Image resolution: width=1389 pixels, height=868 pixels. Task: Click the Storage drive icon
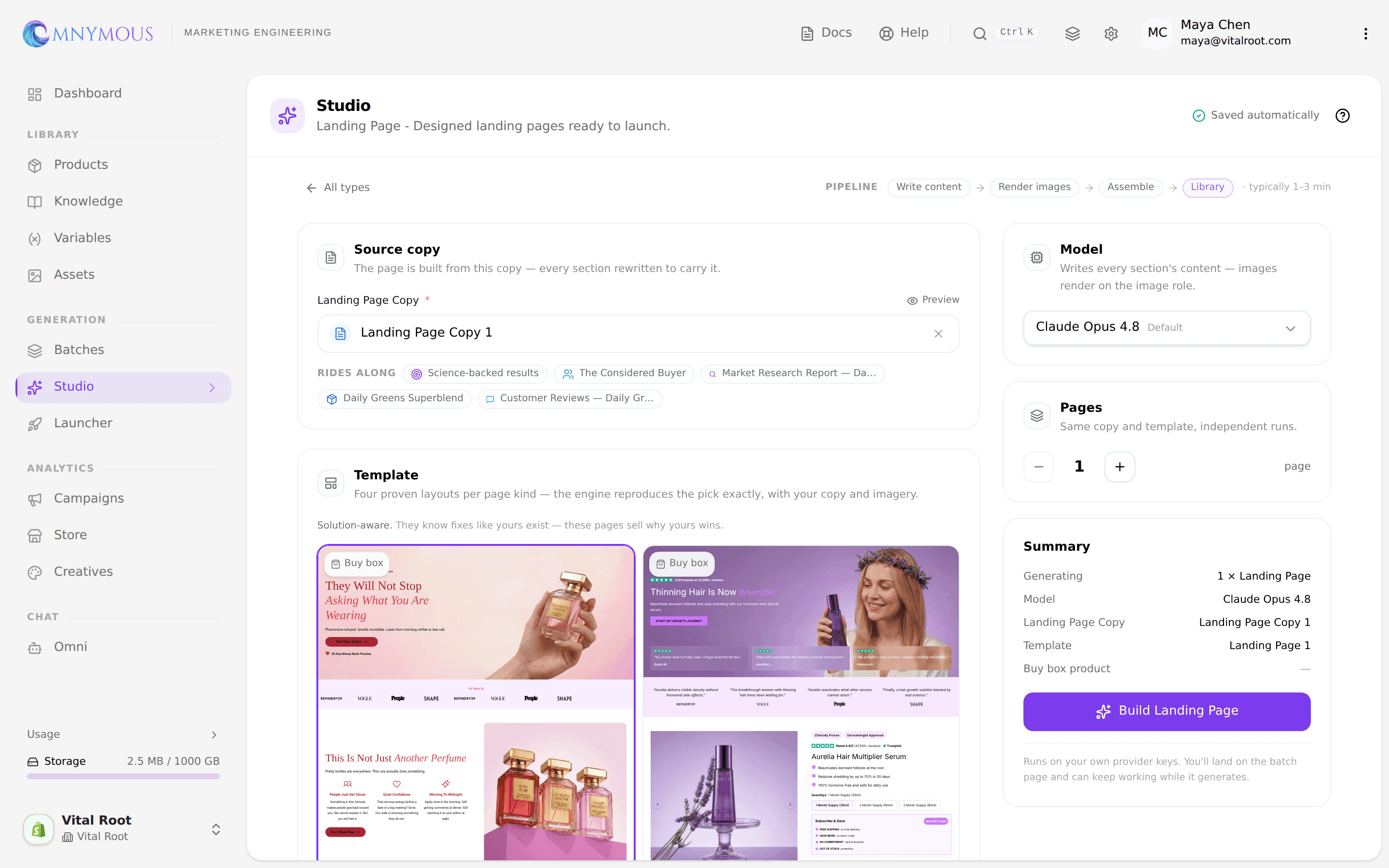click(x=33, y=762)
